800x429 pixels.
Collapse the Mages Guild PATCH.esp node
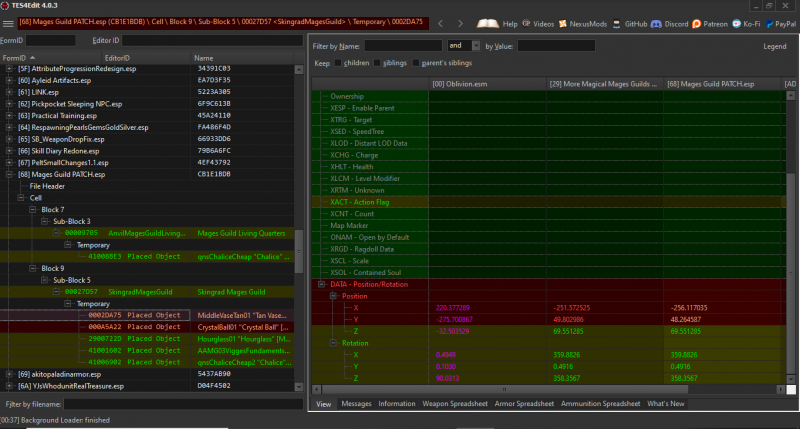tap(9, 174)
